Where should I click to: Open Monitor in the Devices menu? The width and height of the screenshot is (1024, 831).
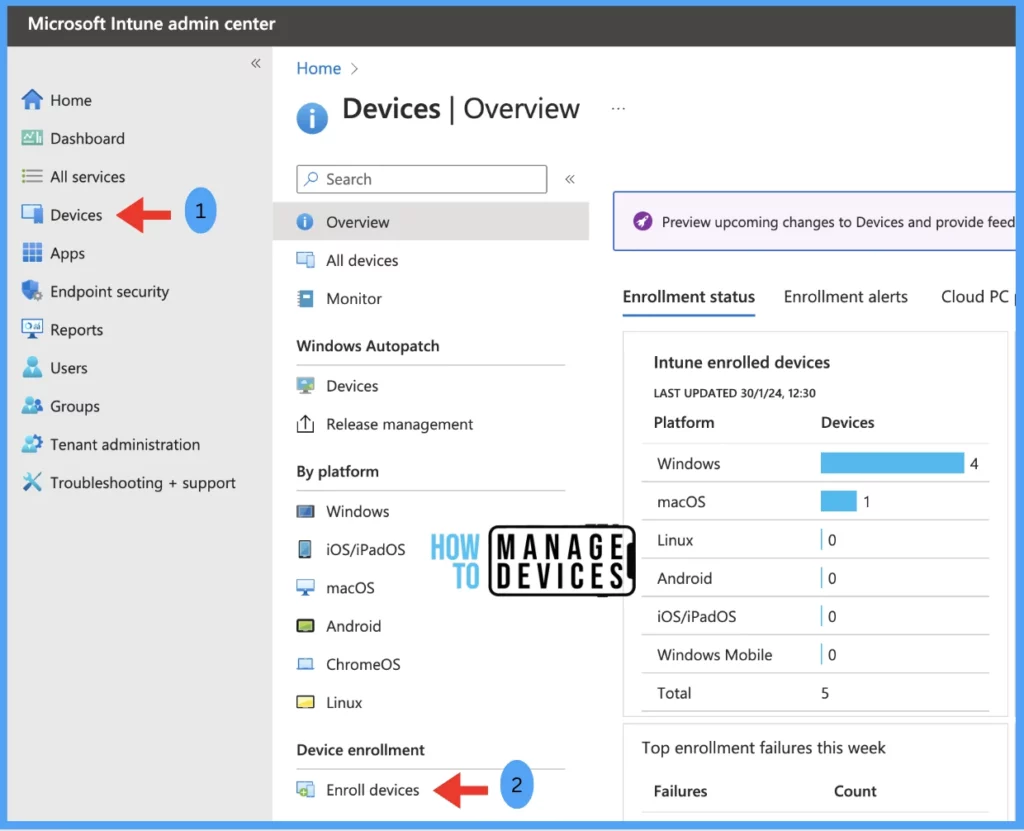pyautogui.click(x=353, y=299)
